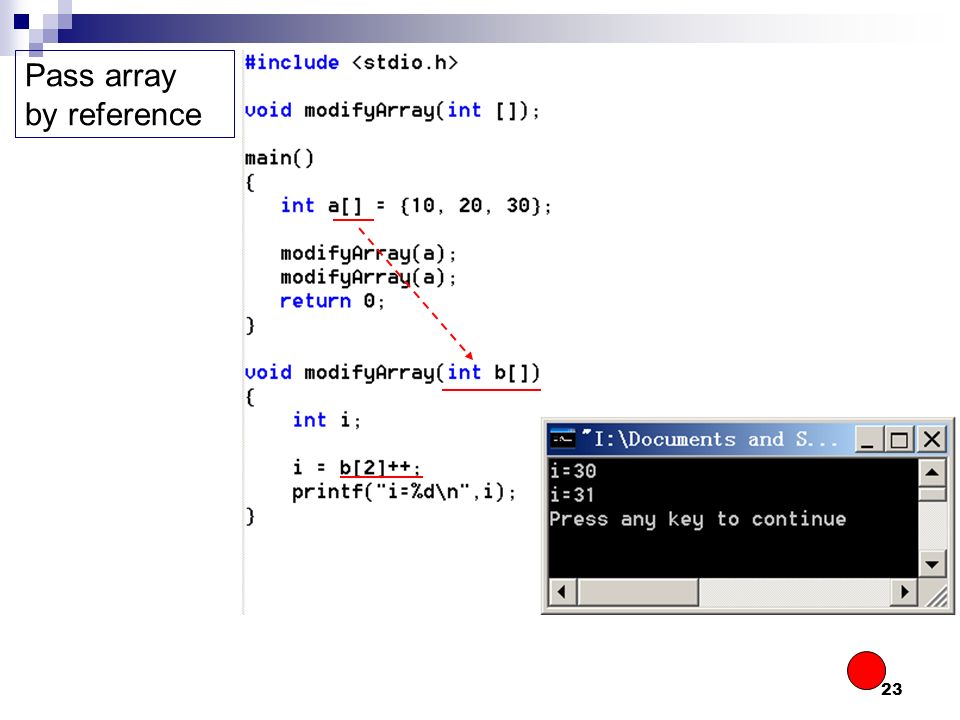Maximize the console window
Image resolution: width=960 pixels, height=720 pixels.
point(899,440)
